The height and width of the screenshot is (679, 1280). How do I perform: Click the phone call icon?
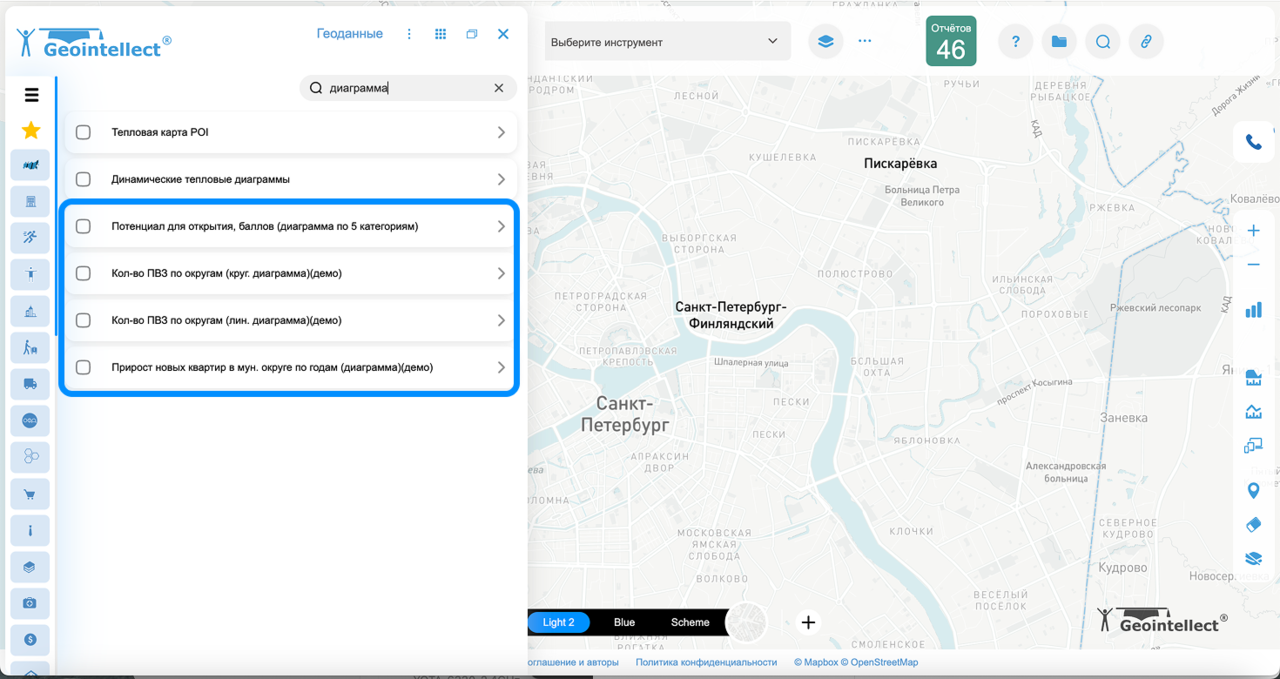pyautogui.click(x=1253, y=142)
